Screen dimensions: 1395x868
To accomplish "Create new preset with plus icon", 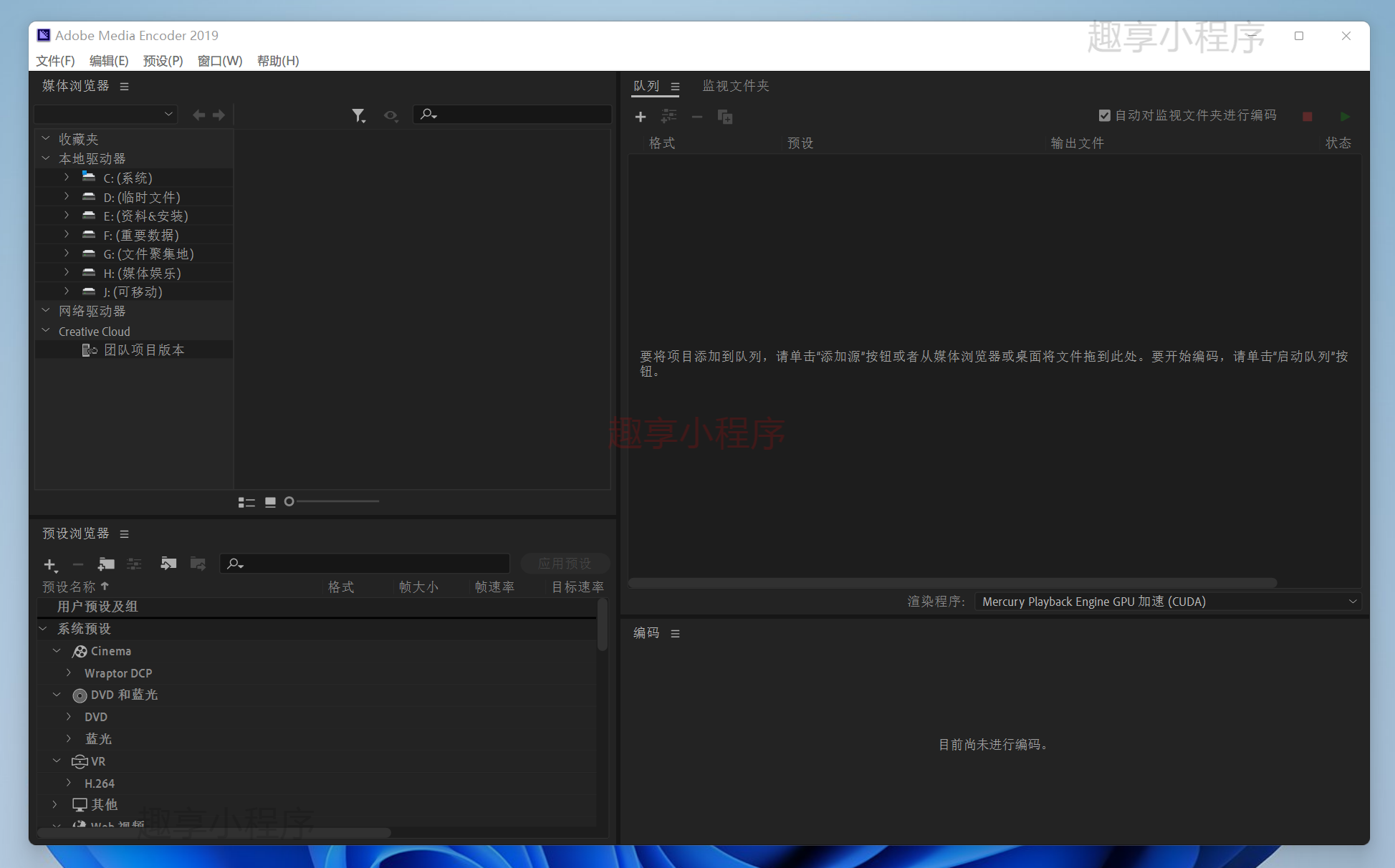I will [50, 565].
